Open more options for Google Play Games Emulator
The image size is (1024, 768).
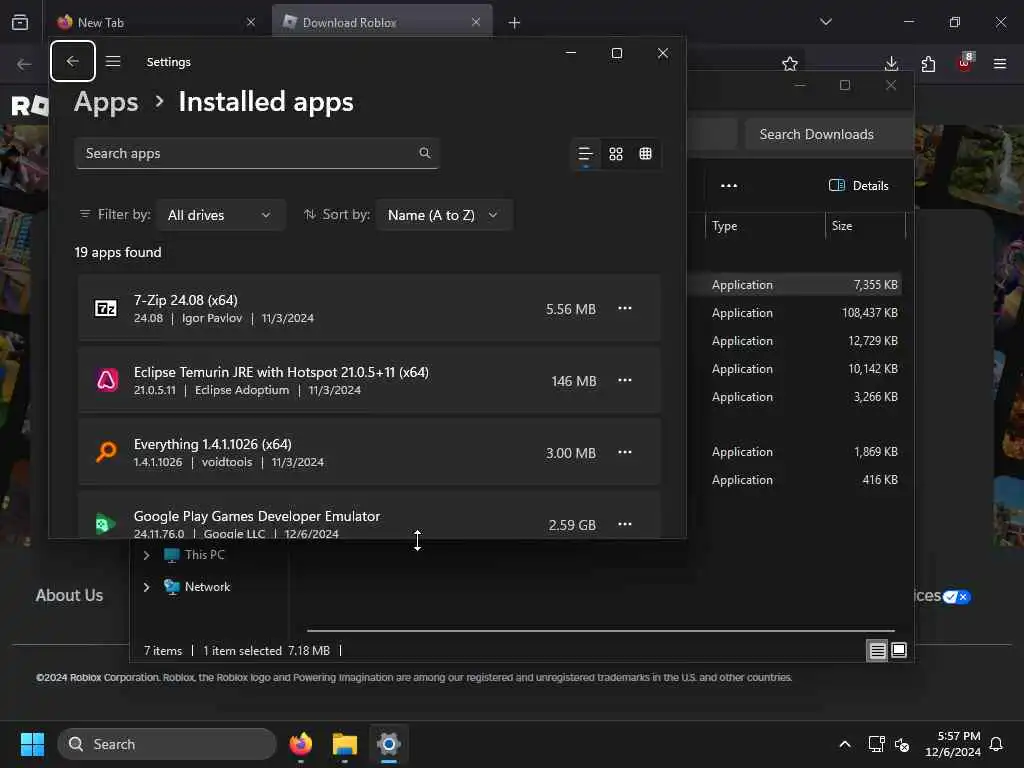pos(625,524)
